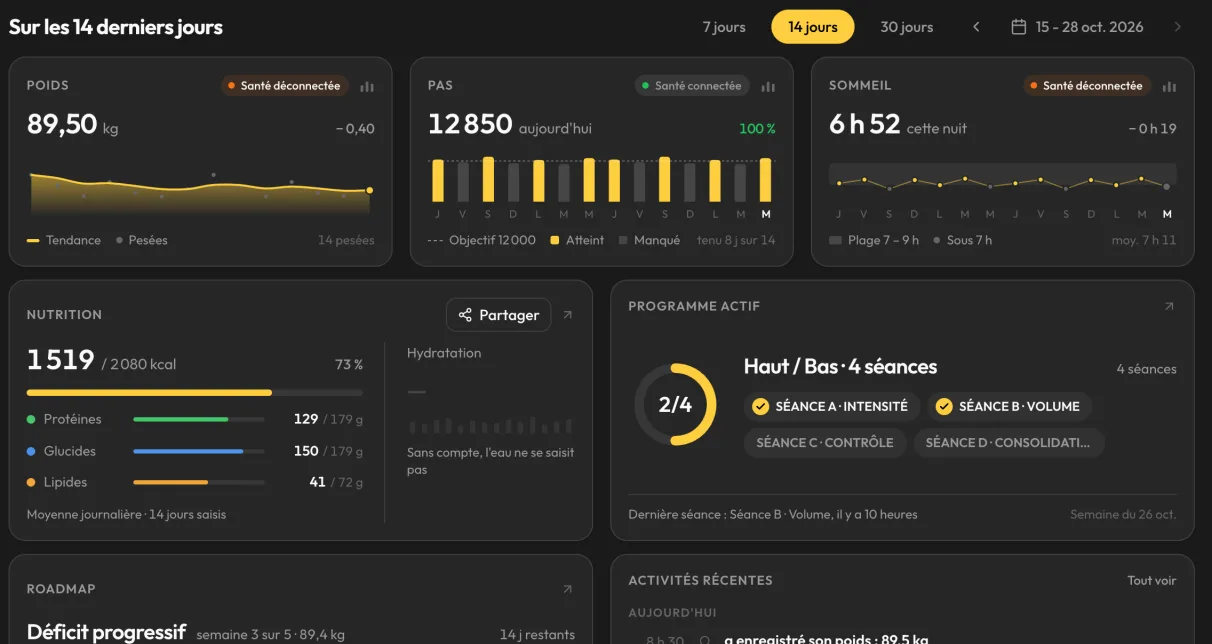Viewport: 1212px width, 644px height.
Task: Go to previous period with left chevron
Action: click(x=976, y=27)
